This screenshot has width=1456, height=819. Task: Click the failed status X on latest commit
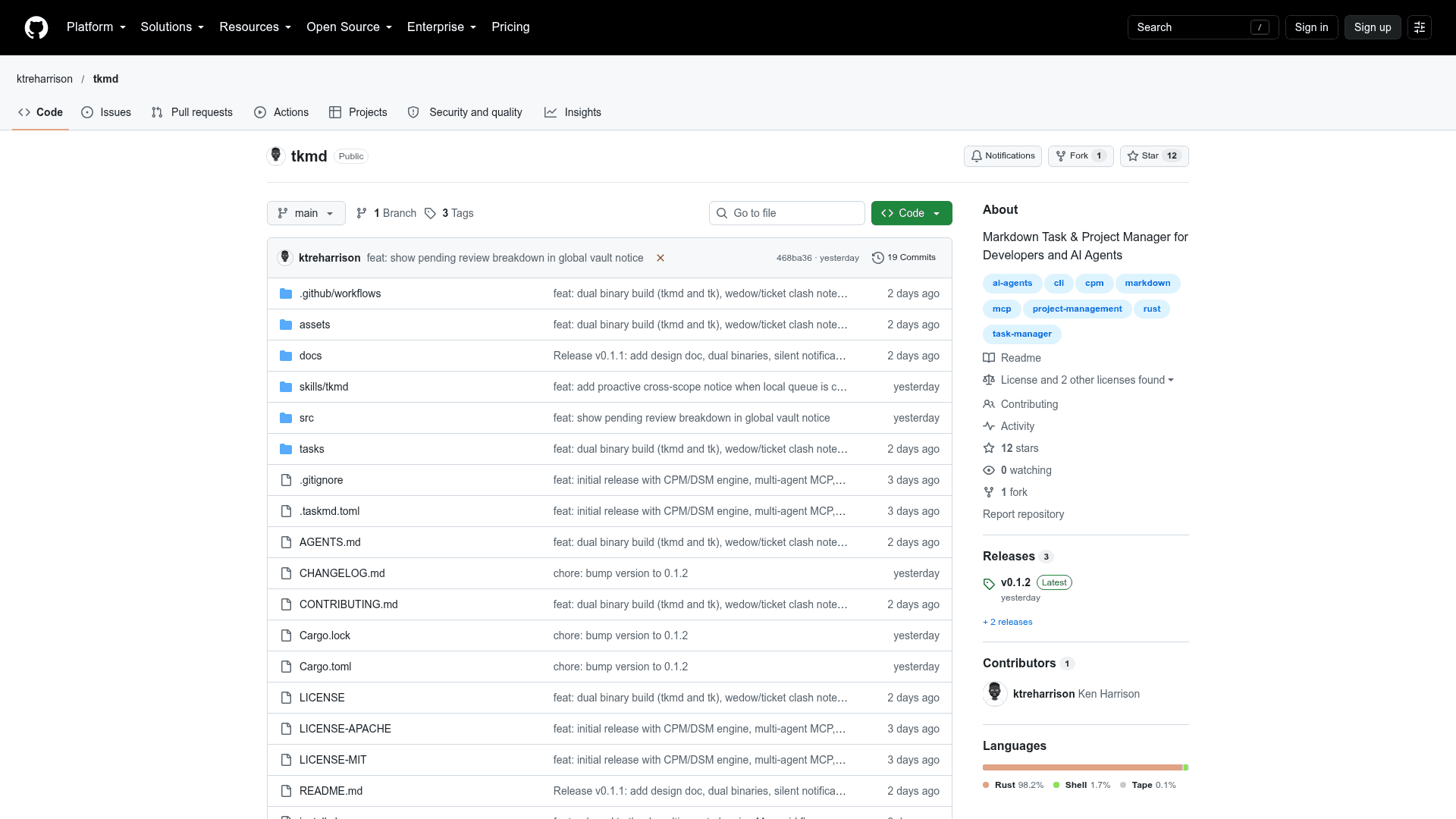(661, 258)
